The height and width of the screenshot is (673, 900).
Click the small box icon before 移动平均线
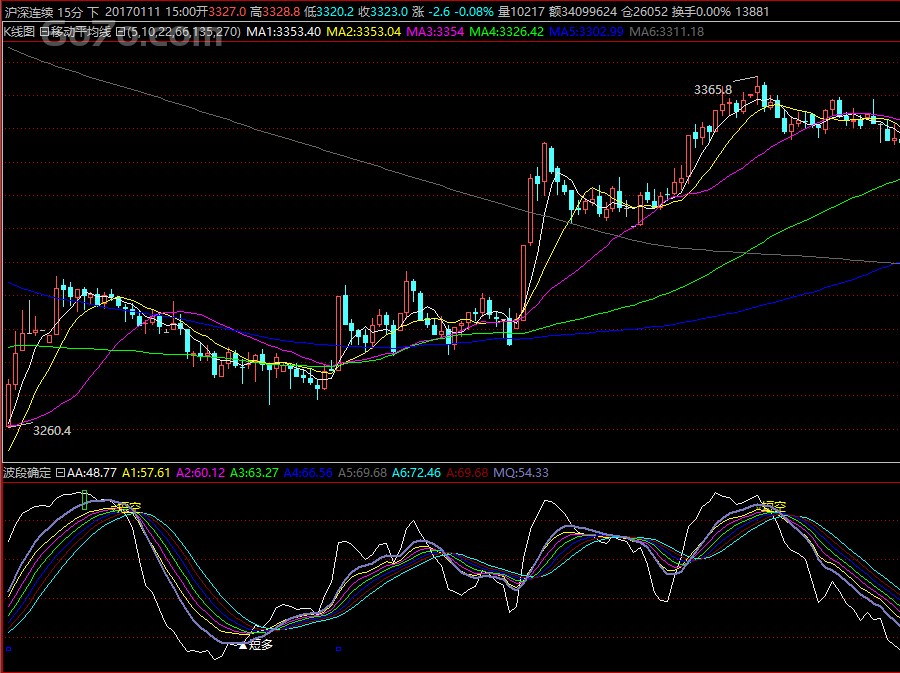(44, 32)
